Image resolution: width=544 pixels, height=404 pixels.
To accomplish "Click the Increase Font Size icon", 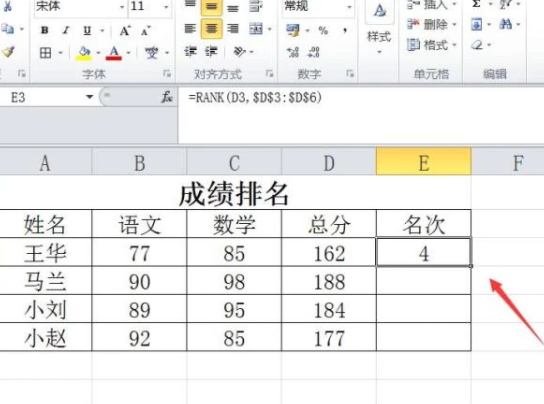I will pos(125,31).
